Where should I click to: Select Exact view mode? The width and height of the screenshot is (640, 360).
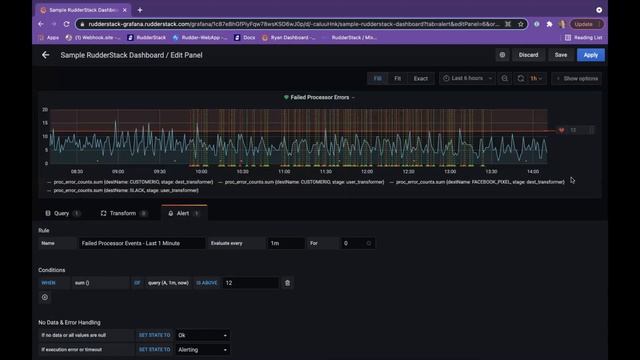420,78
